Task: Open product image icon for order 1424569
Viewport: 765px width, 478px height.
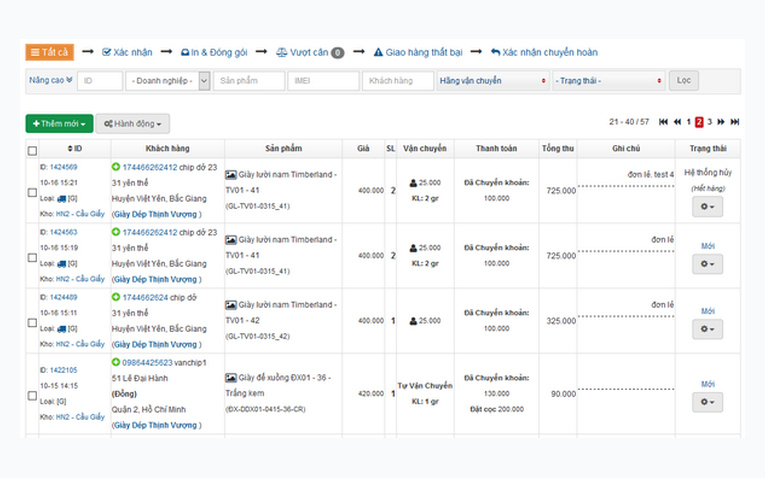Action: coord(231,175)
